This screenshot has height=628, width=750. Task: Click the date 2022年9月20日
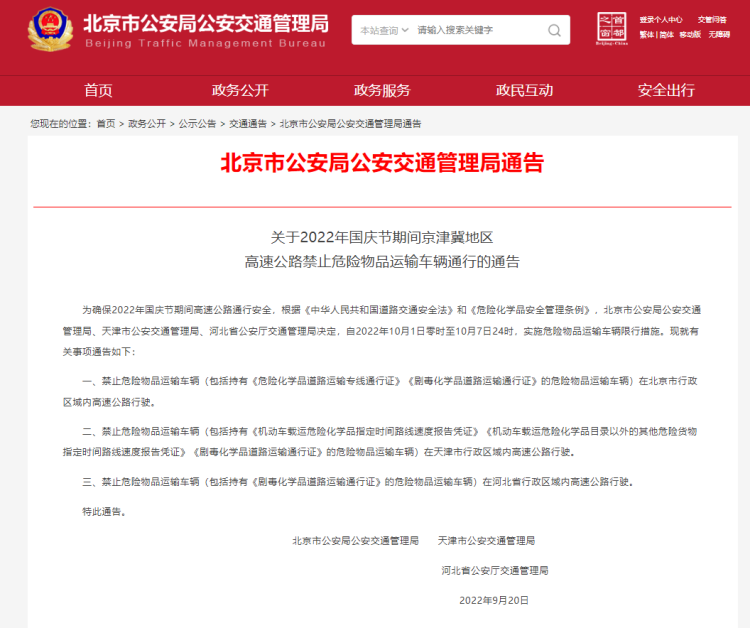point(494,600)
